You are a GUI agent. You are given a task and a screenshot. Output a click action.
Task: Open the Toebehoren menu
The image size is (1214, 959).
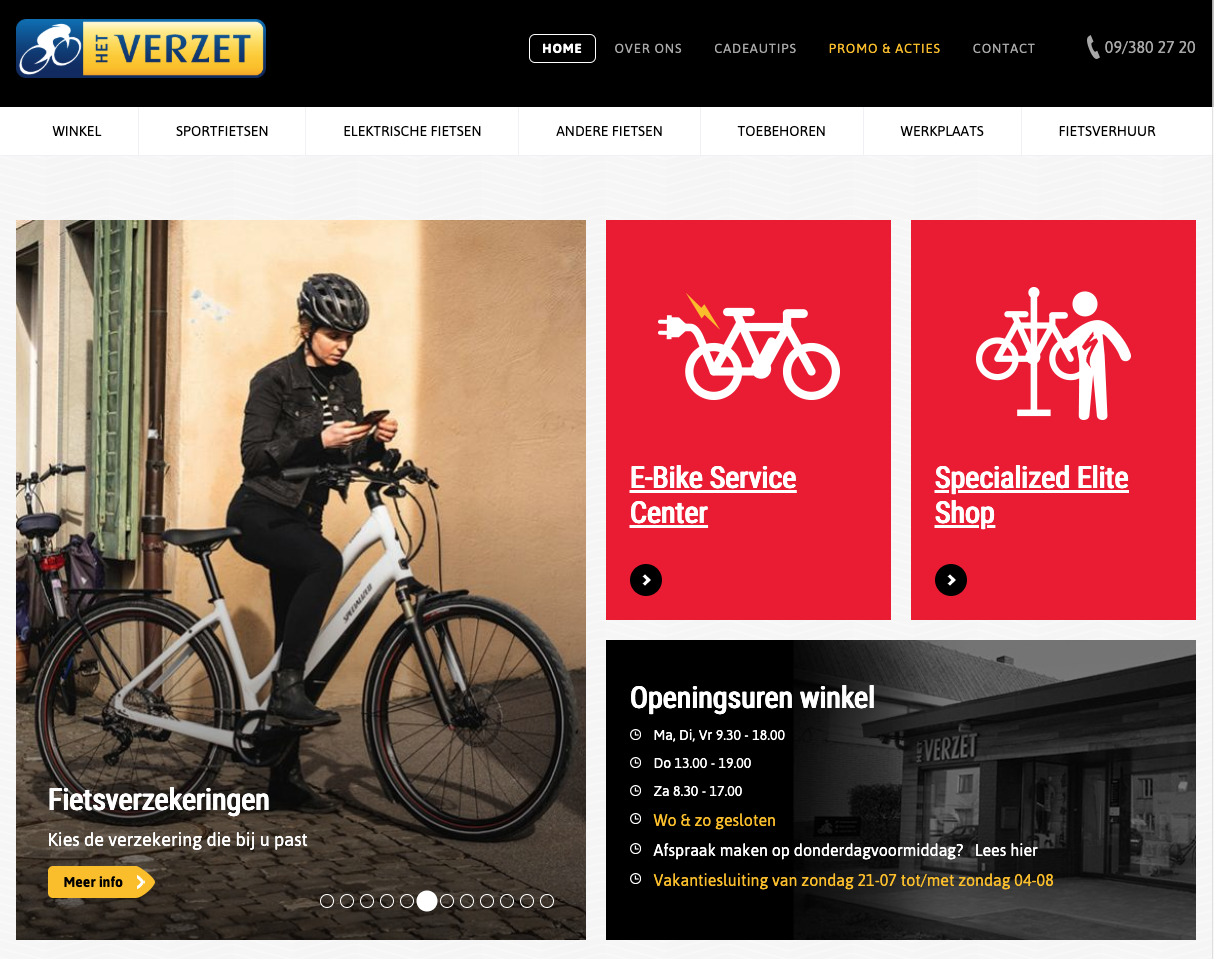click(782, 131)
